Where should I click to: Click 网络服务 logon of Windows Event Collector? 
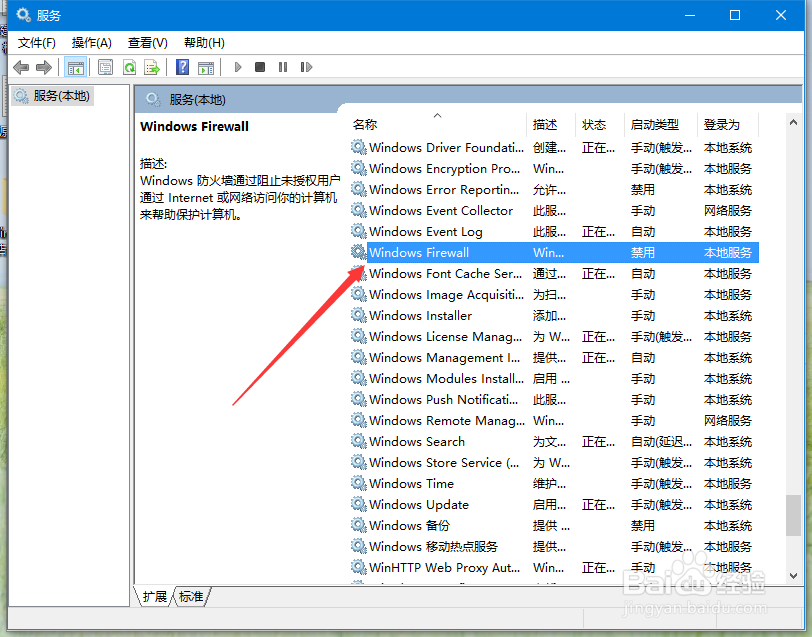728,210
